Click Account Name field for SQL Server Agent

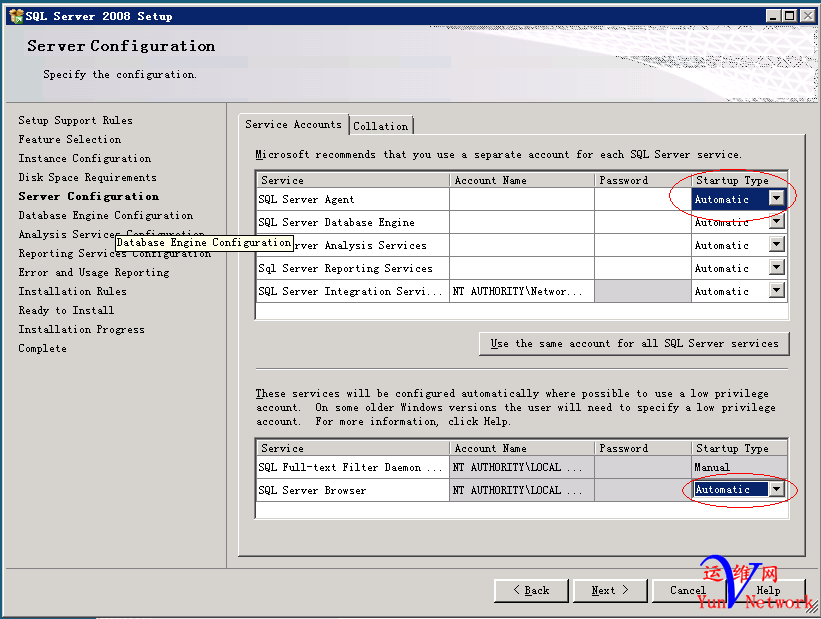(522, 199)
